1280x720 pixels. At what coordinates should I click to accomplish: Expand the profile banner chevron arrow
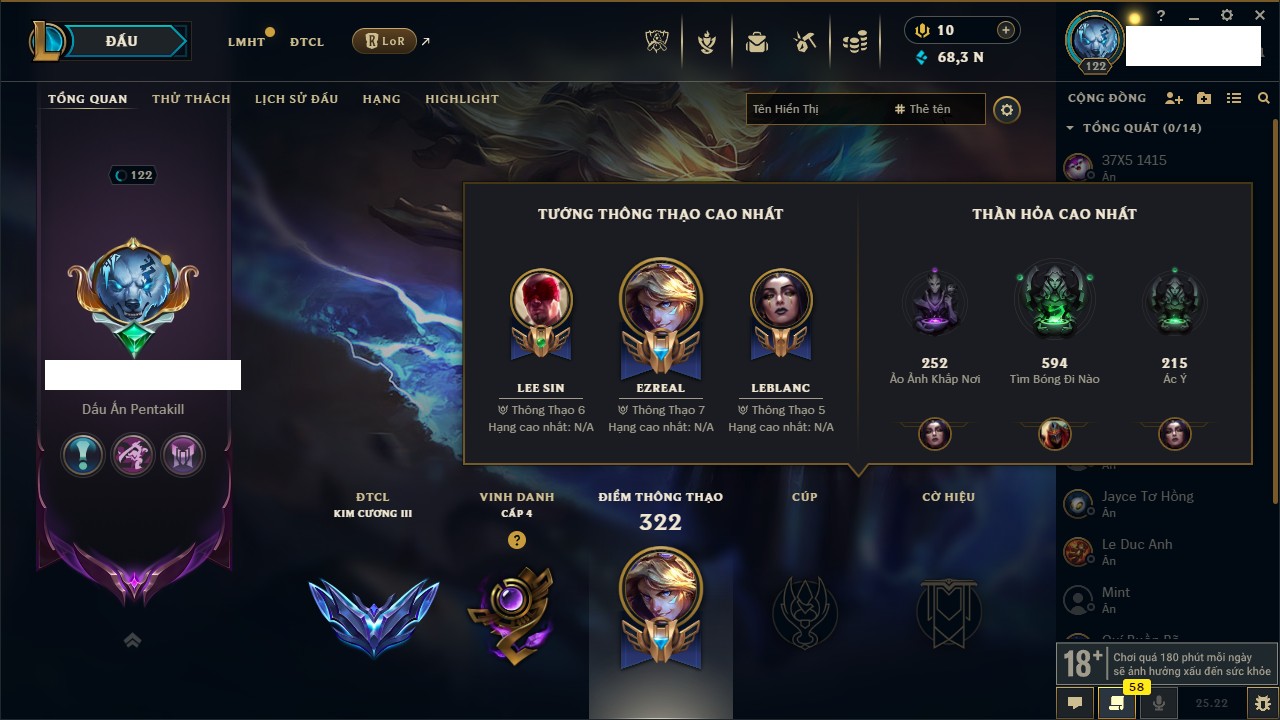click(x=133, y=640)
